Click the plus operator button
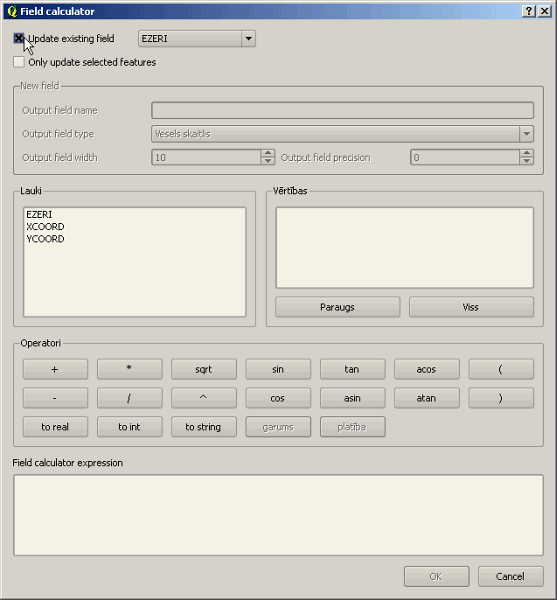Viewport: 557px width, 600px height. tap(55, 369)
